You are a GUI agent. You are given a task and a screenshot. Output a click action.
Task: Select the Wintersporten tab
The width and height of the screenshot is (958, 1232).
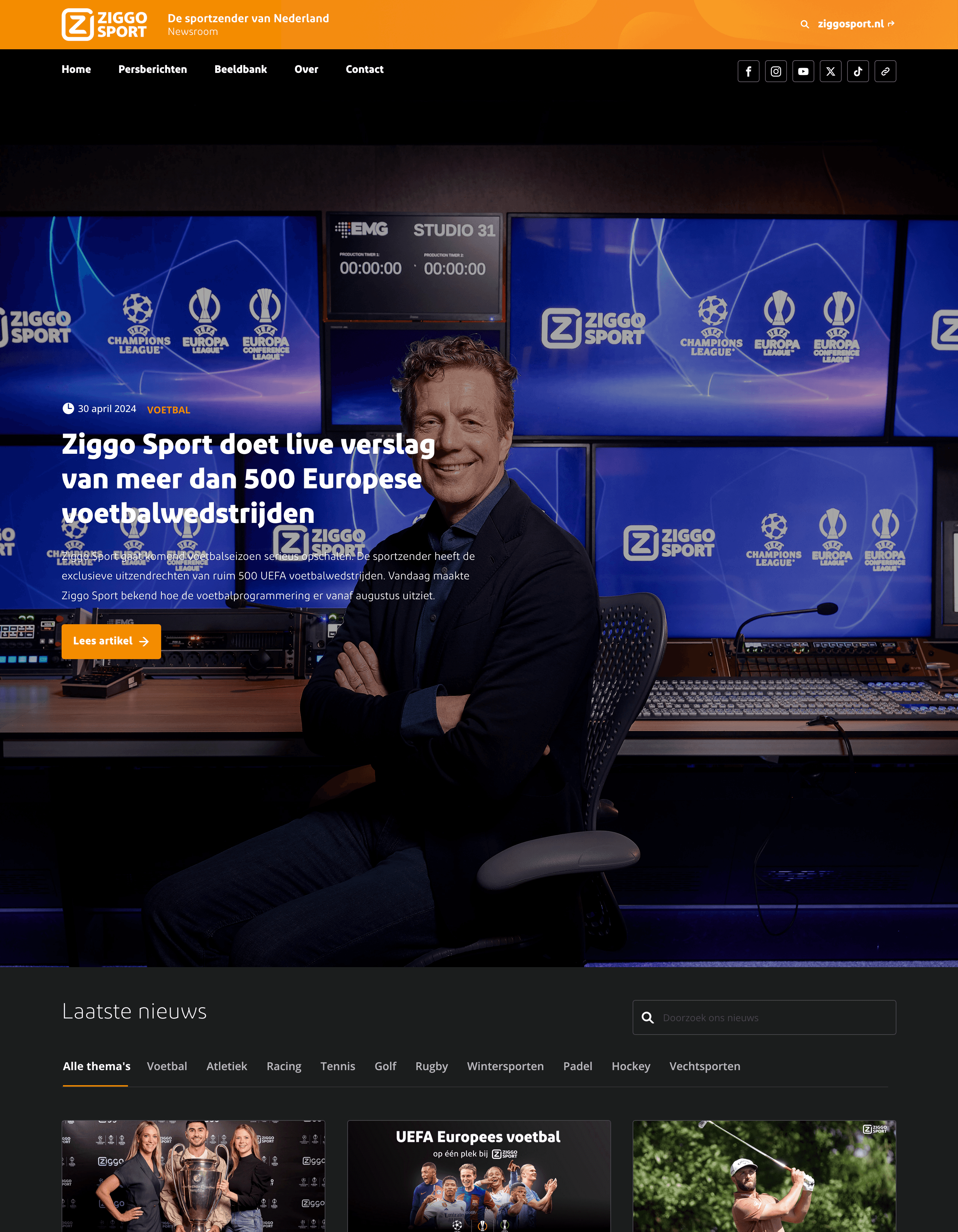pyautogui.click(x=505, y=1066)
